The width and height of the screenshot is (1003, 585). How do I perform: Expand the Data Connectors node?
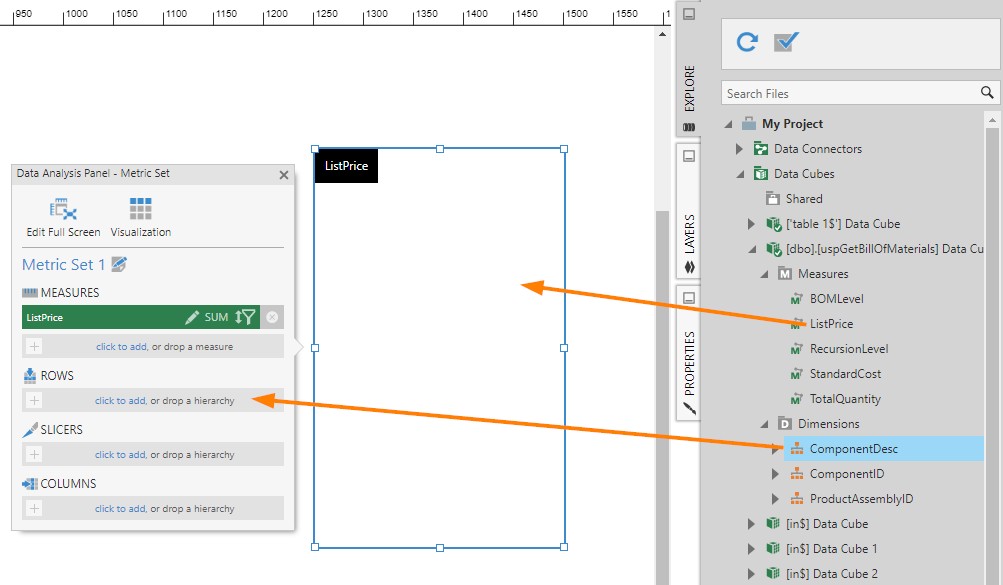coord(740,149)
